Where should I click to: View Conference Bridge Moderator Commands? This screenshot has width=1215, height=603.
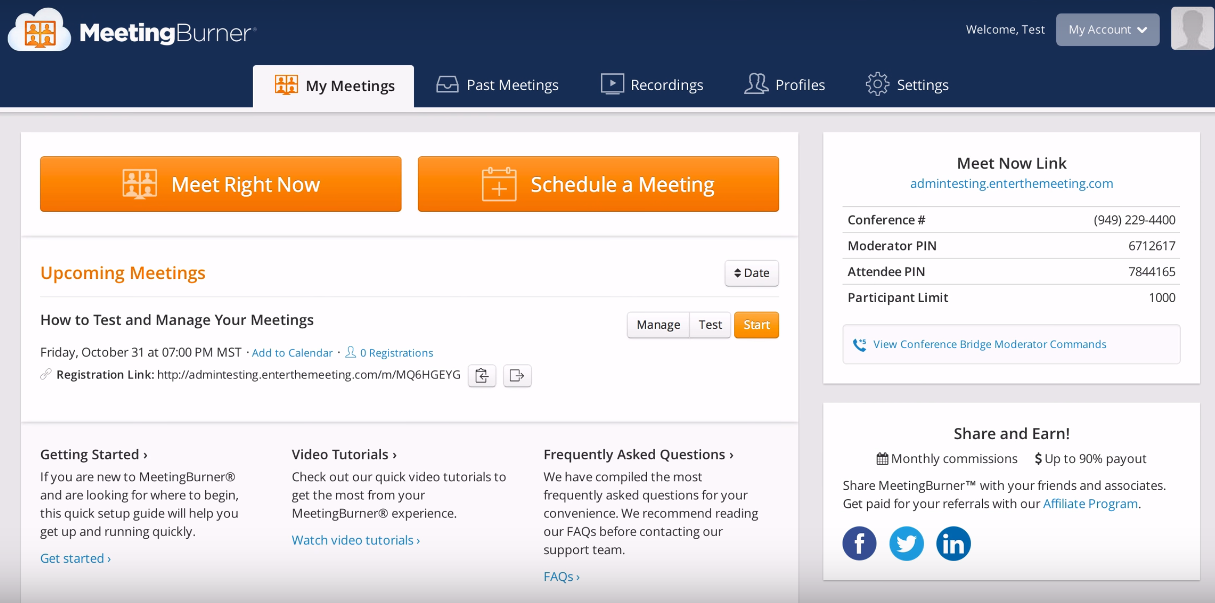point(989,344)
